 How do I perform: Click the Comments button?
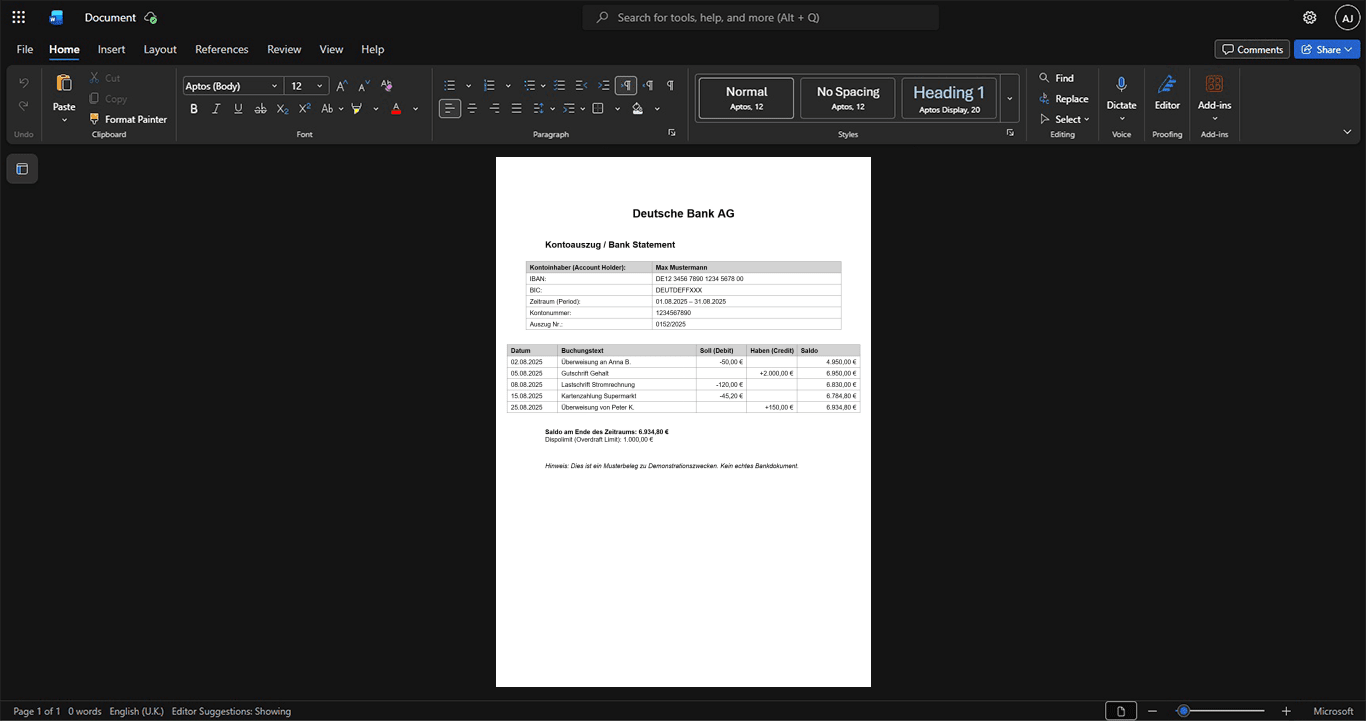pyautogui.click(x=1252, y=49)
